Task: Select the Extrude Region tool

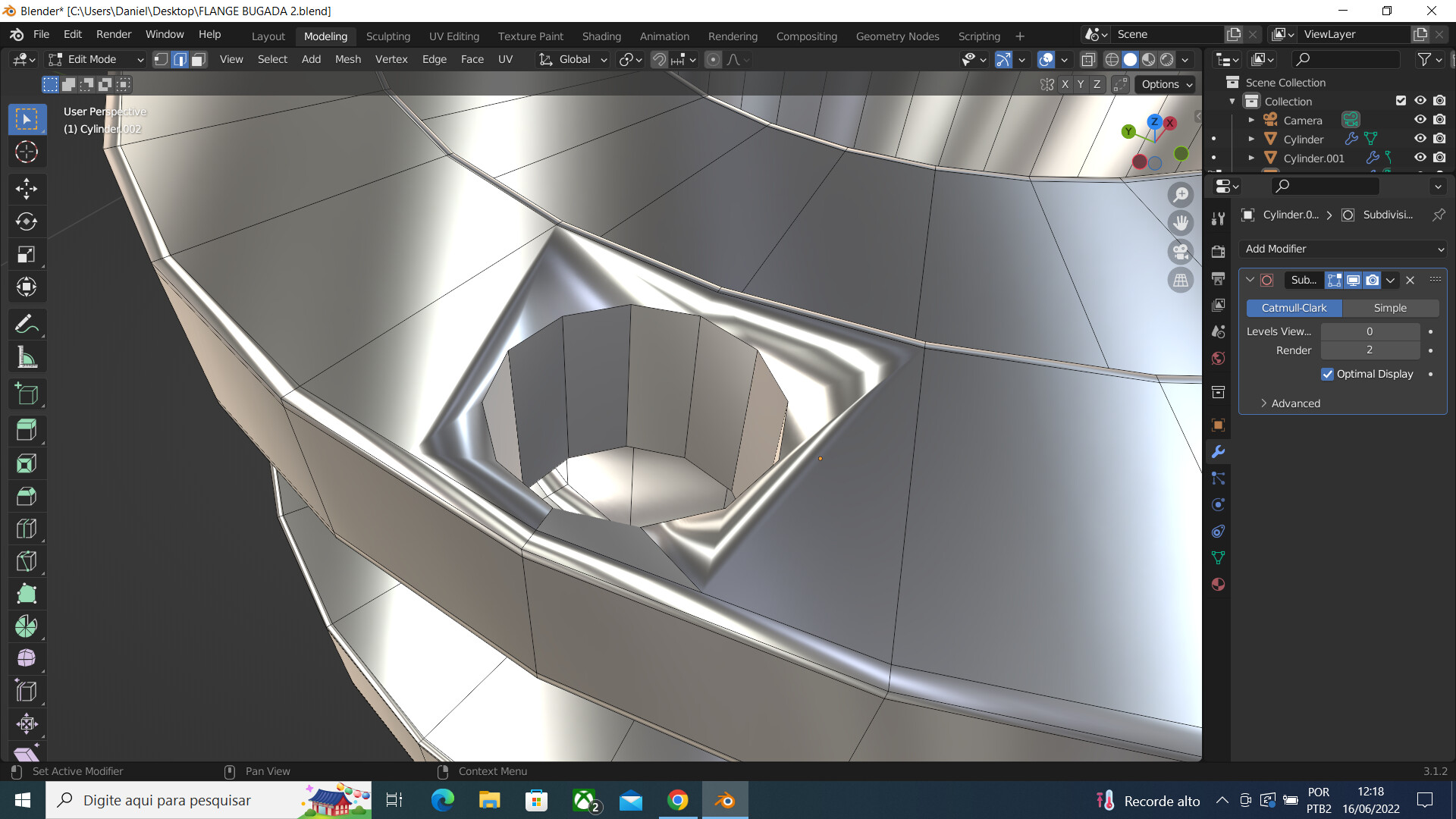Action: pyautogui.click(x=27, y=430)
